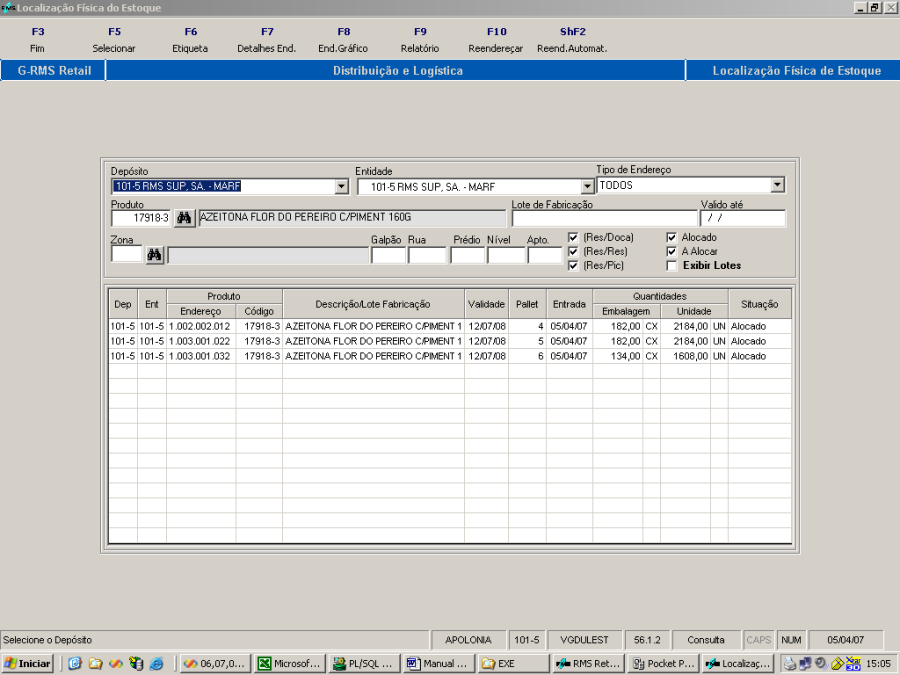
Task: Enable the Exibir Lotes checkbox
Action: click(x=672, y=265)
